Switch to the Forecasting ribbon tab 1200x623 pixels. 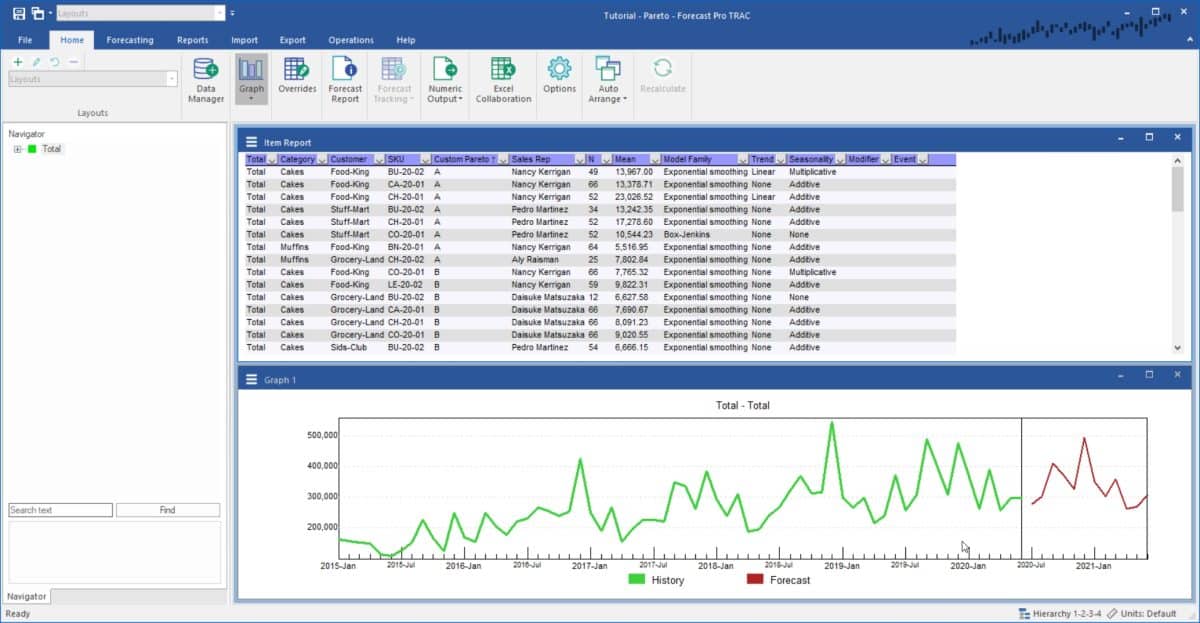tap(130, 40)
